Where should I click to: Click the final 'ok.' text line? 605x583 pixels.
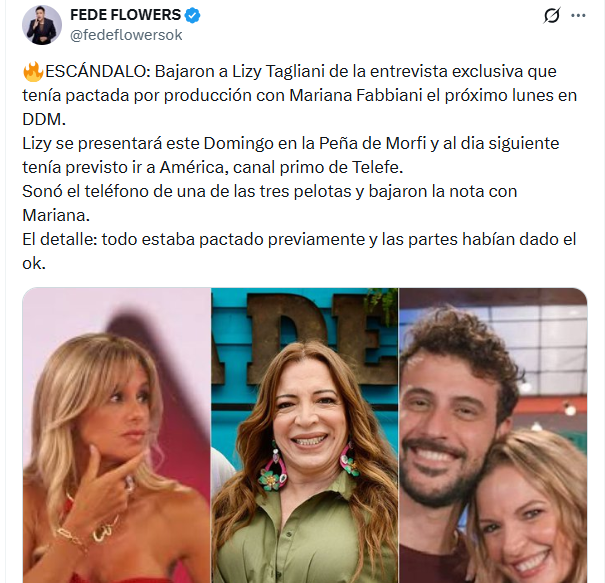click(34, 264)
